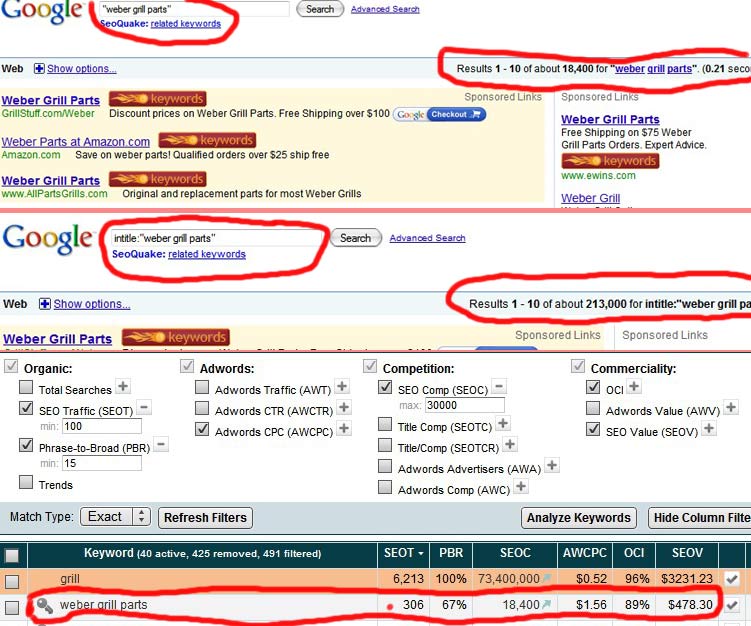Click plus icon beside second Show options
Viewport: 751px width, 626px height.
45,304
